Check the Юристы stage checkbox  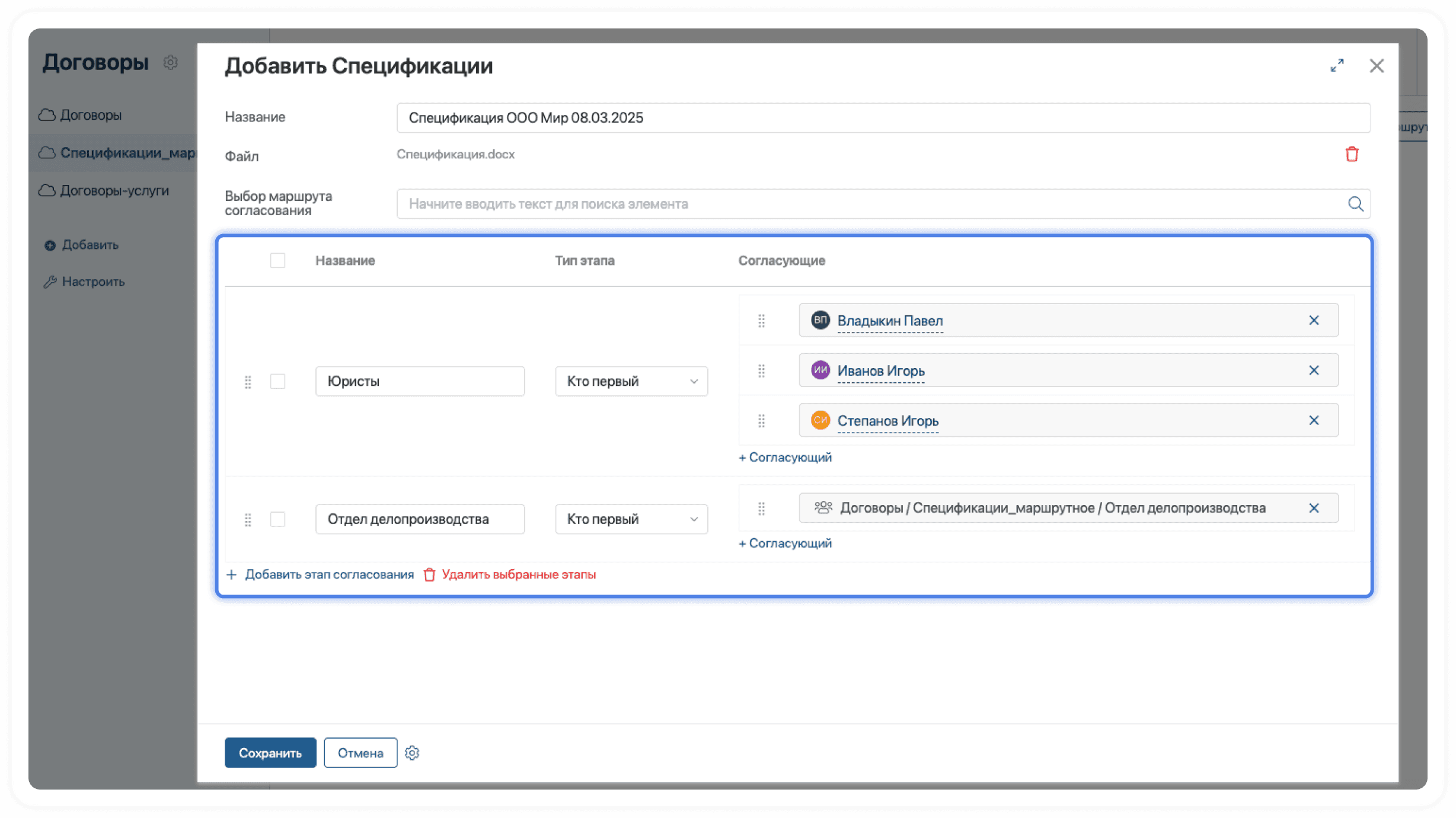pos(277,381)
